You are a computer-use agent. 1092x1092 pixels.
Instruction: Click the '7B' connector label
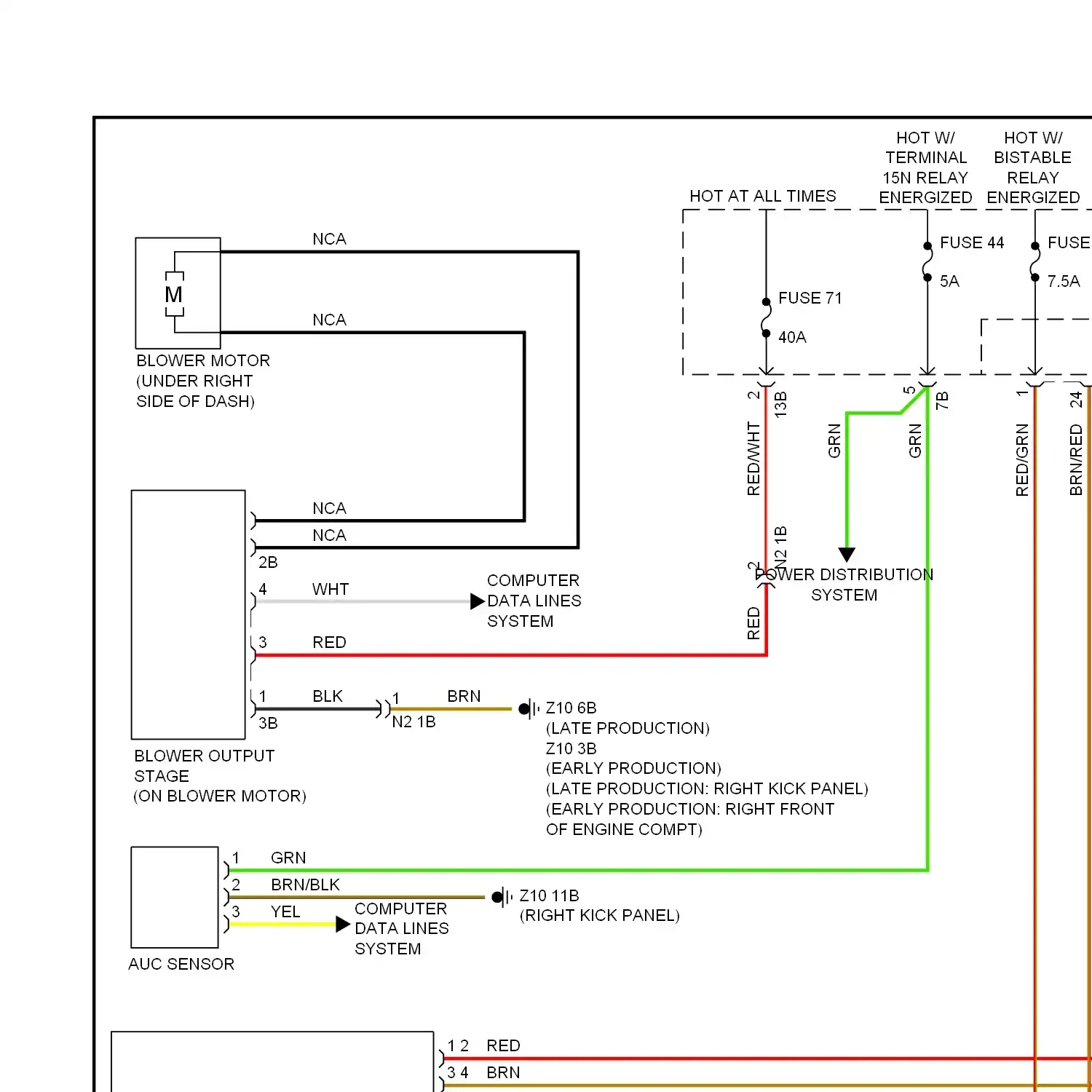click(x=942, y=400)
